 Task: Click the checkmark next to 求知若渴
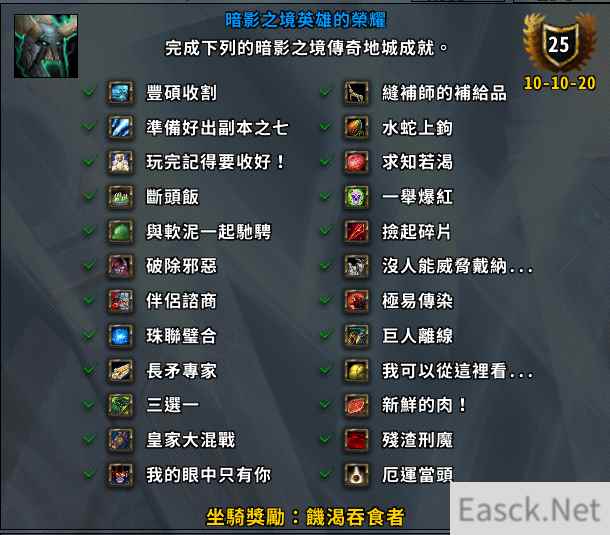point(325,161)
